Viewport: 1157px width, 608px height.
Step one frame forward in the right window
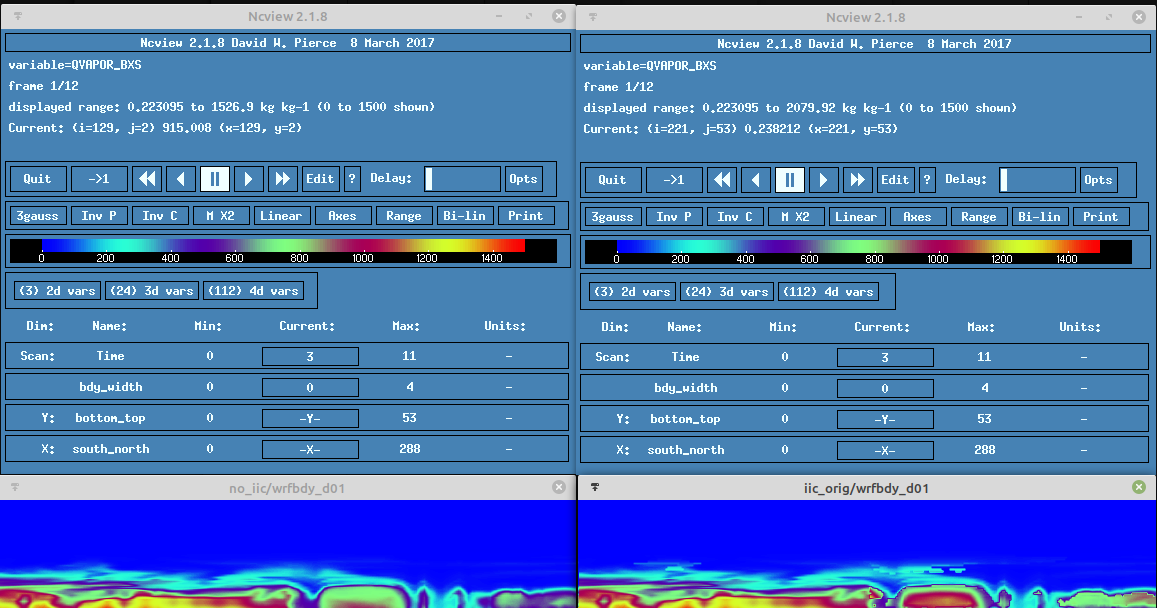click(825, 180)
